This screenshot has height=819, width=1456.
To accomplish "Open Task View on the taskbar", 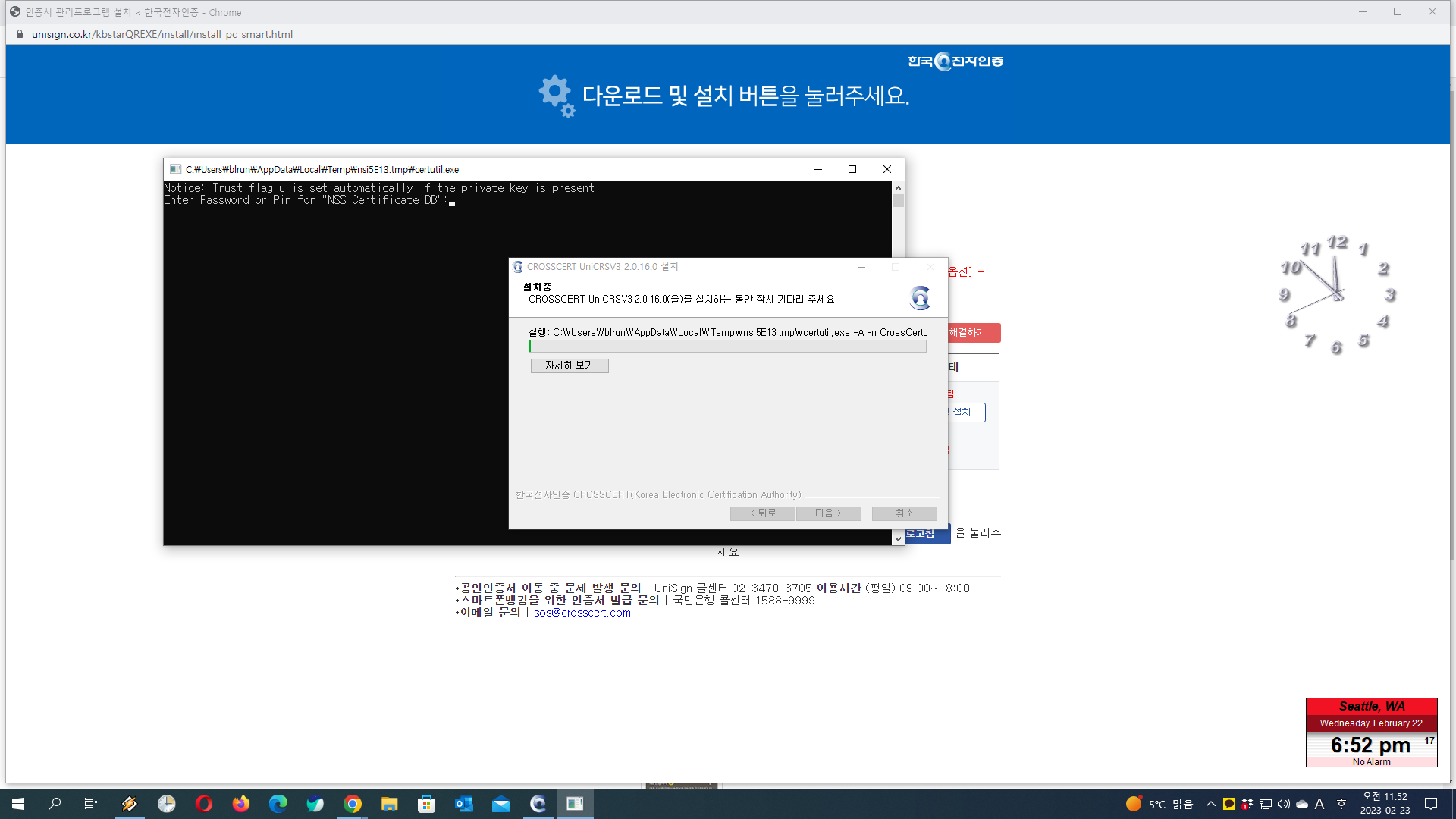I will point(91,804).
